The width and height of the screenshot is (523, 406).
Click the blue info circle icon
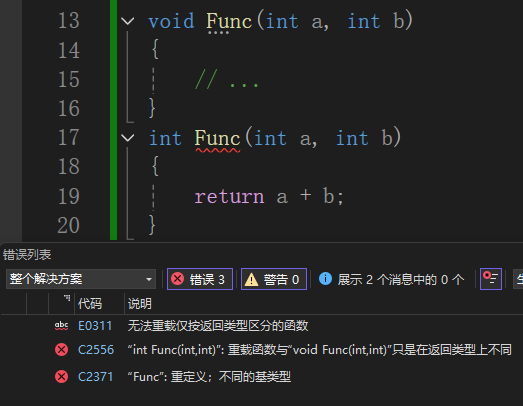pos(325,279)
